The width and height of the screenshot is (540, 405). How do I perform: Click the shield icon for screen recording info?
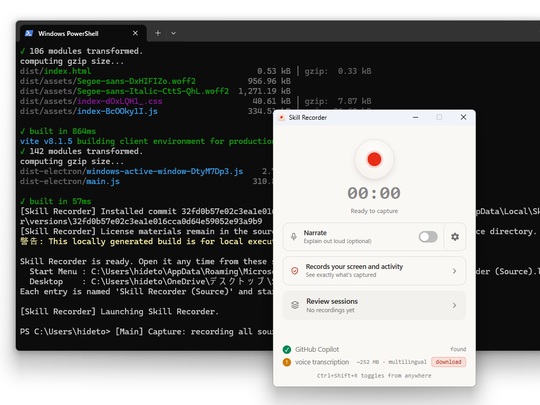(295, 271)
